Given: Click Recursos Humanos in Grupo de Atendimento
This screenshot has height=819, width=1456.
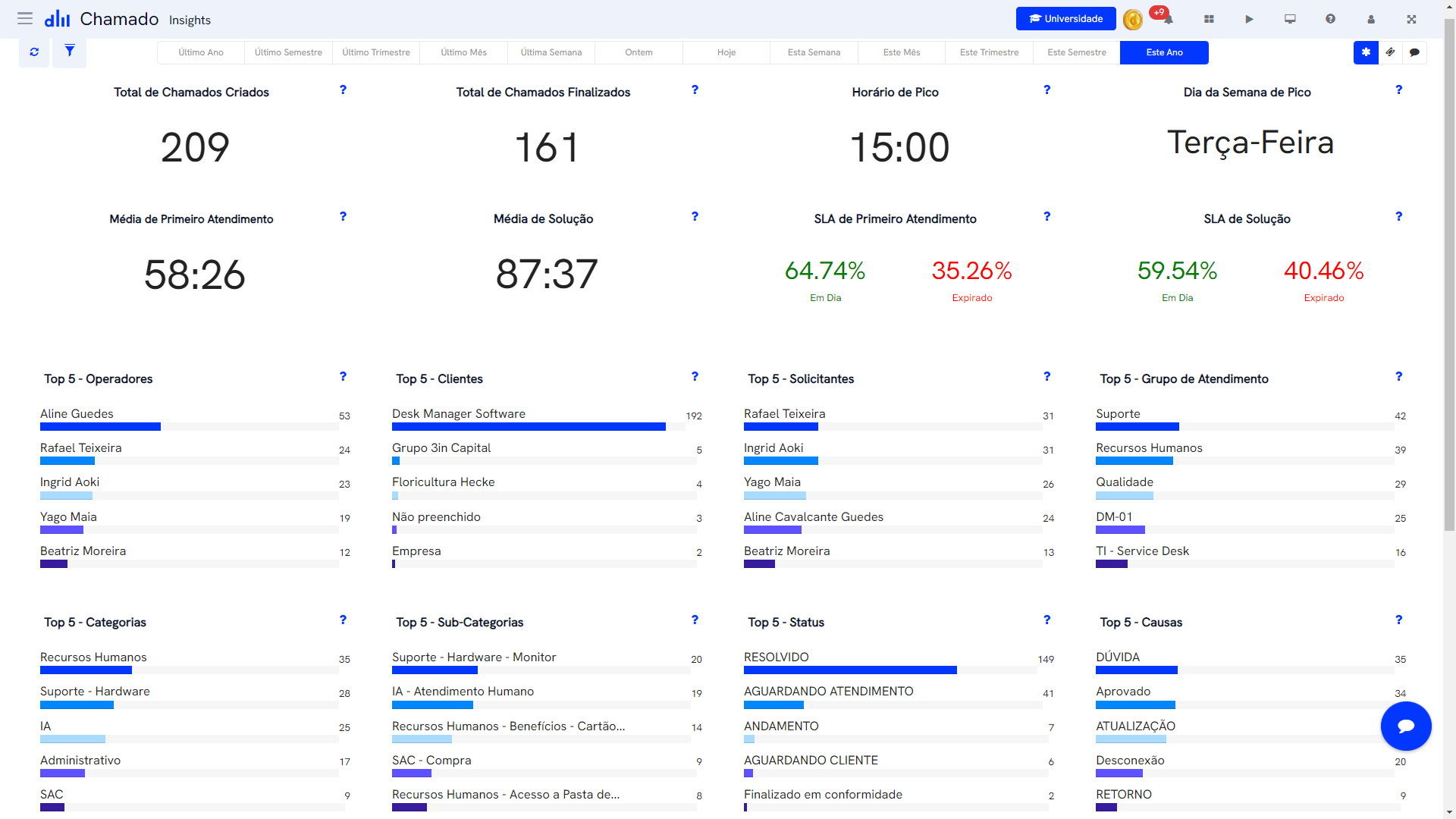Looking at the screenshot, I should click(x=1149, y=448).
